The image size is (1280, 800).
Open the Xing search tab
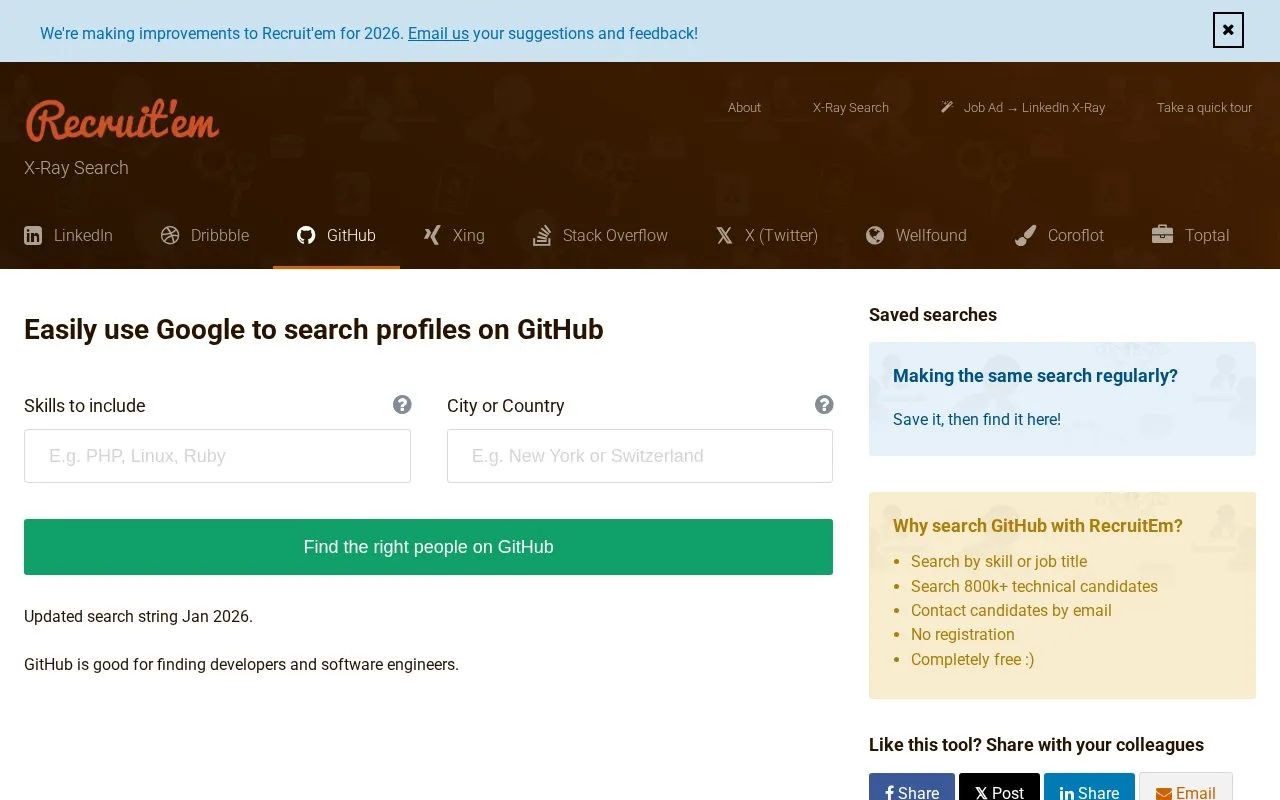(454, 236)
